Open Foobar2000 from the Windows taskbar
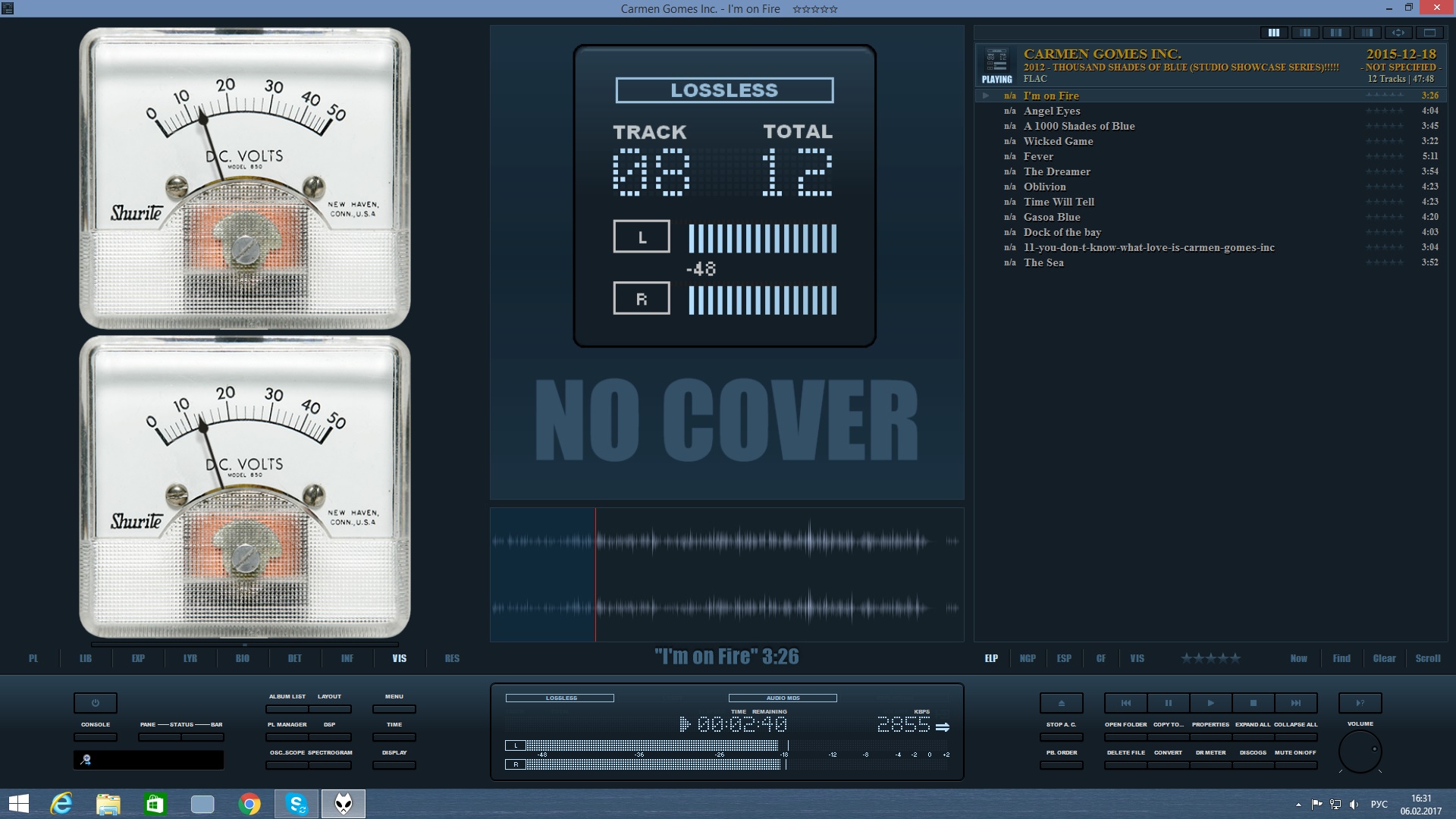The image size is (1456, 819). pyautogui.click(x=343, y=804)
